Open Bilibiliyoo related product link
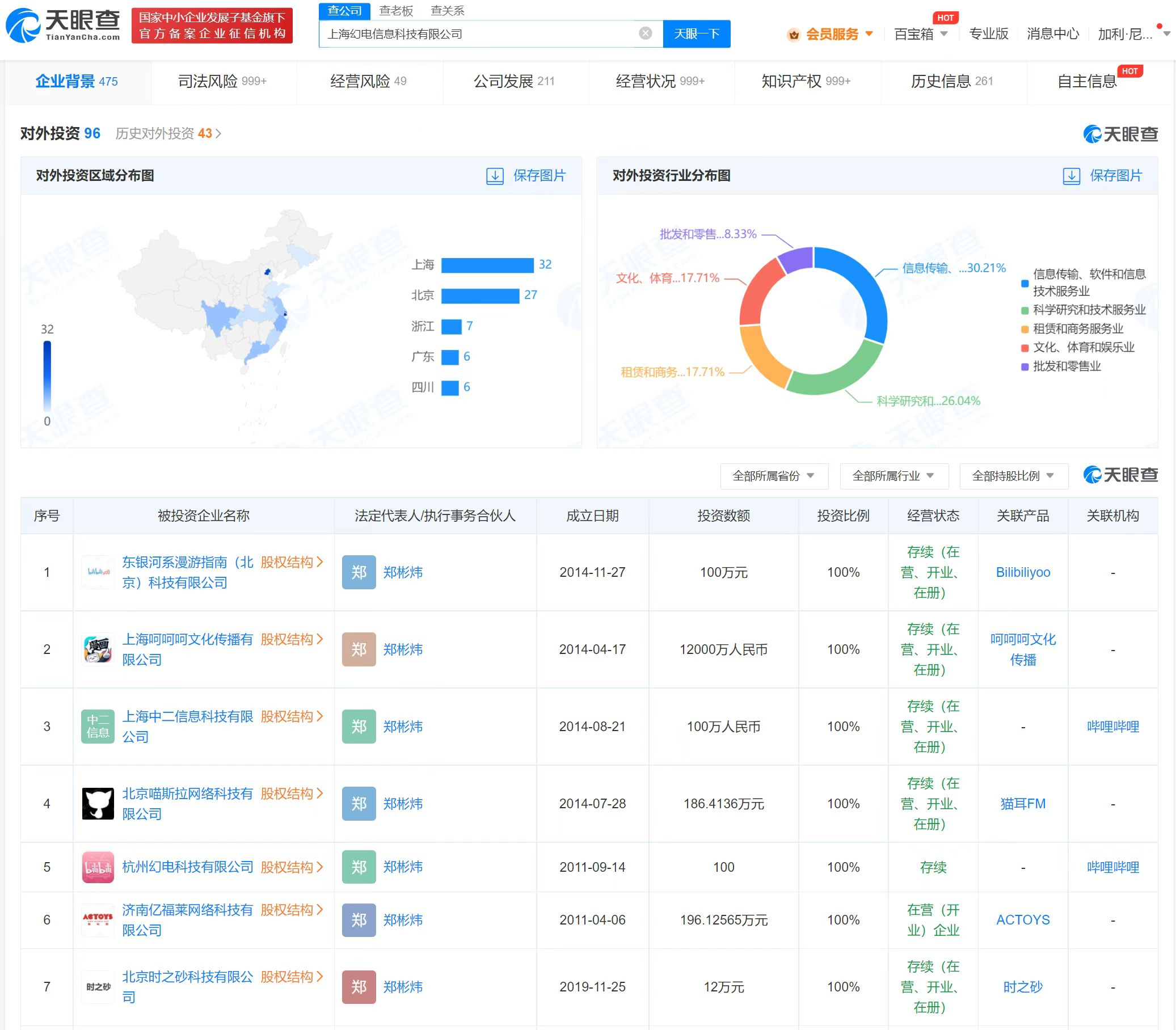1176x1030 pixels. coord(1023,572)
